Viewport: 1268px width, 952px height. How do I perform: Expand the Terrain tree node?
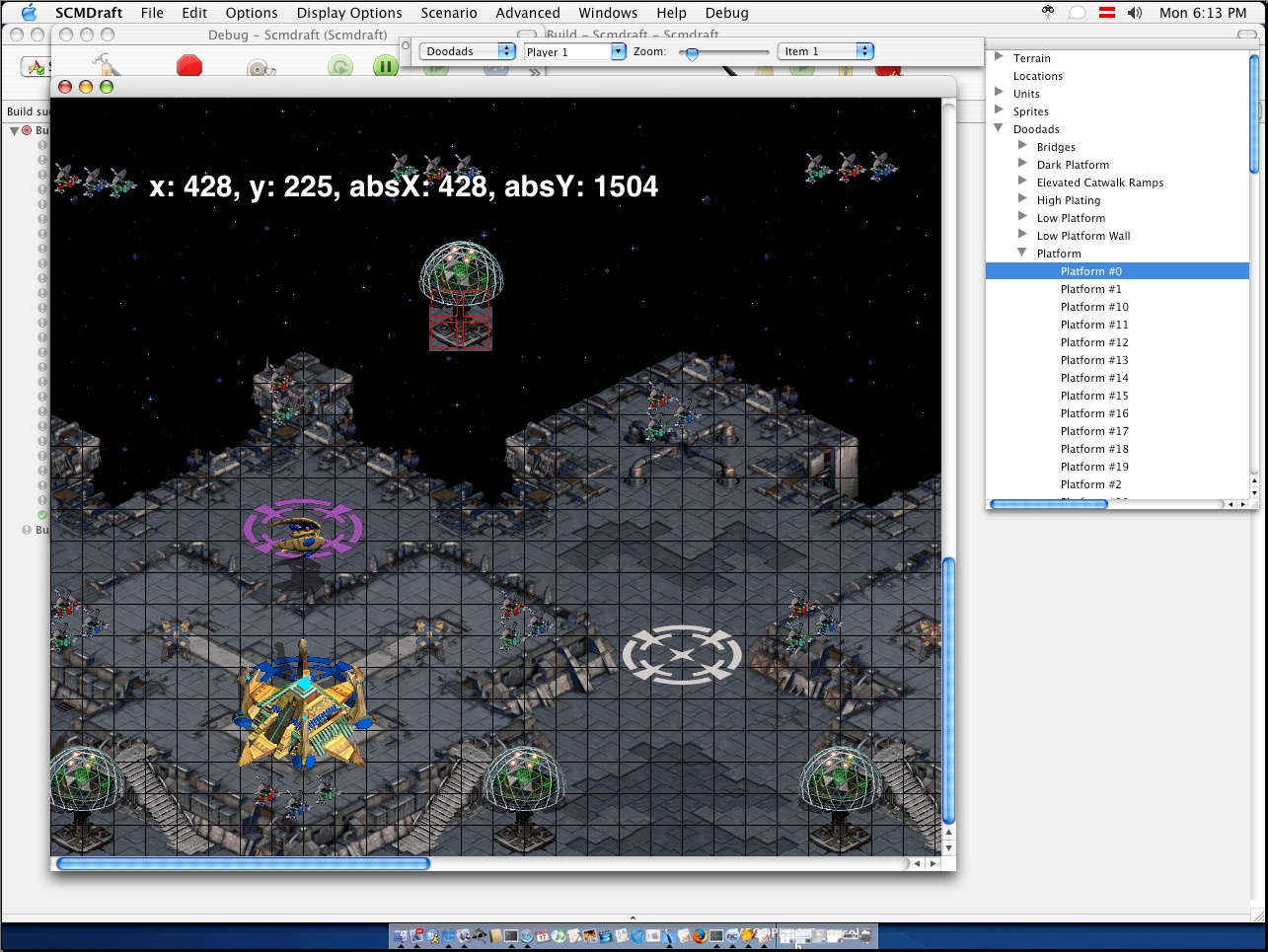[x=1000, y=57]
